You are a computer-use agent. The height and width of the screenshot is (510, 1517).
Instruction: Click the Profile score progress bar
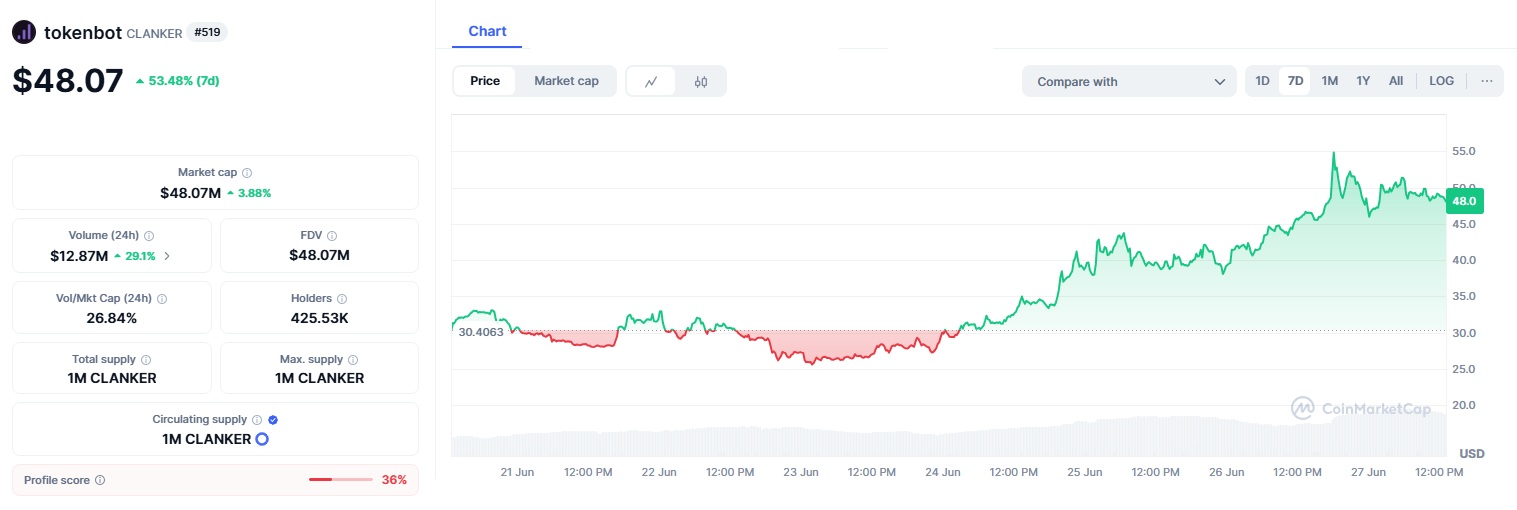click(340, 480)
